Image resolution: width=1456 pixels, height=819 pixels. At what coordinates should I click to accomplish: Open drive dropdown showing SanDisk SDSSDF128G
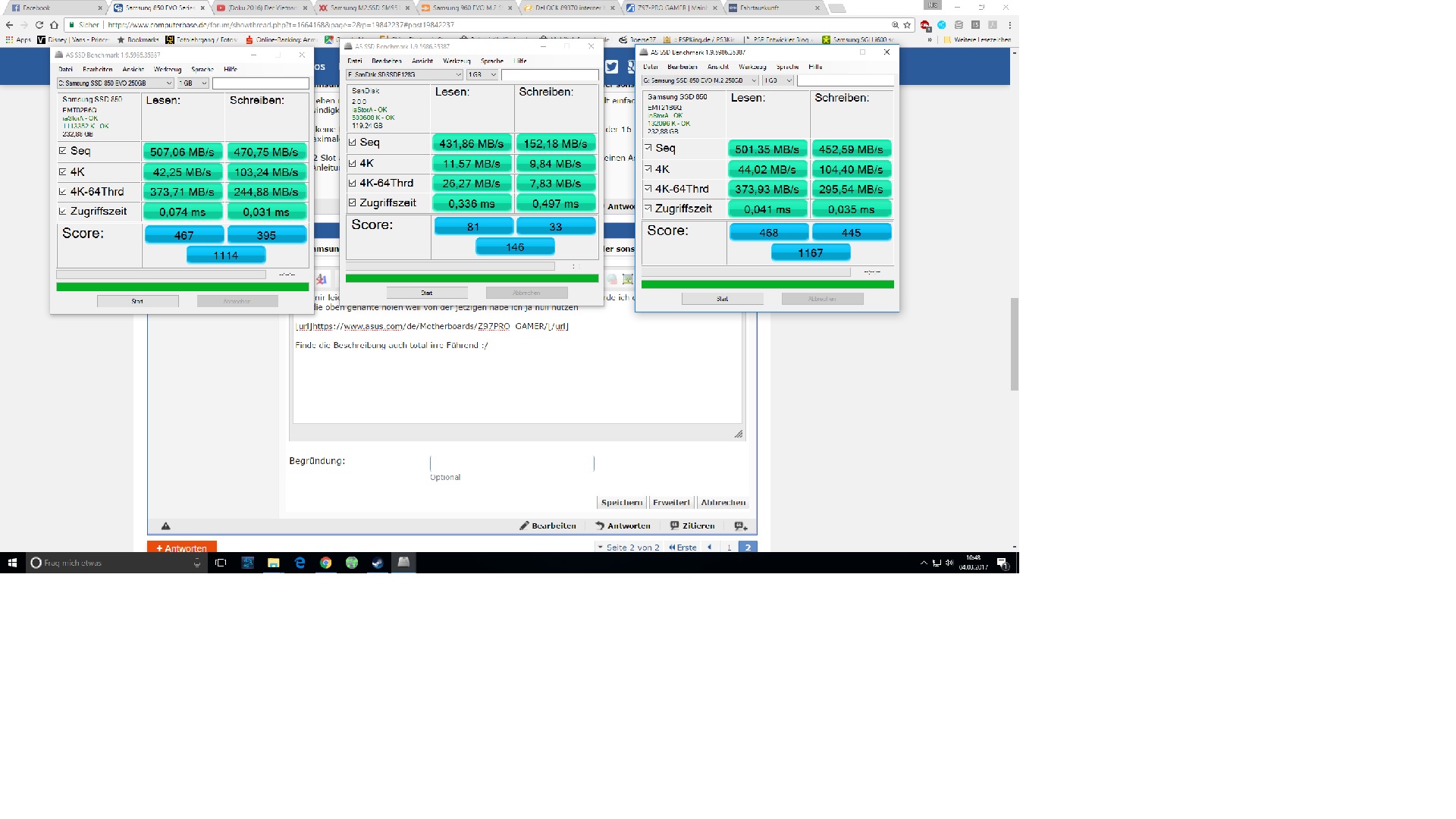tap(404, 74)
